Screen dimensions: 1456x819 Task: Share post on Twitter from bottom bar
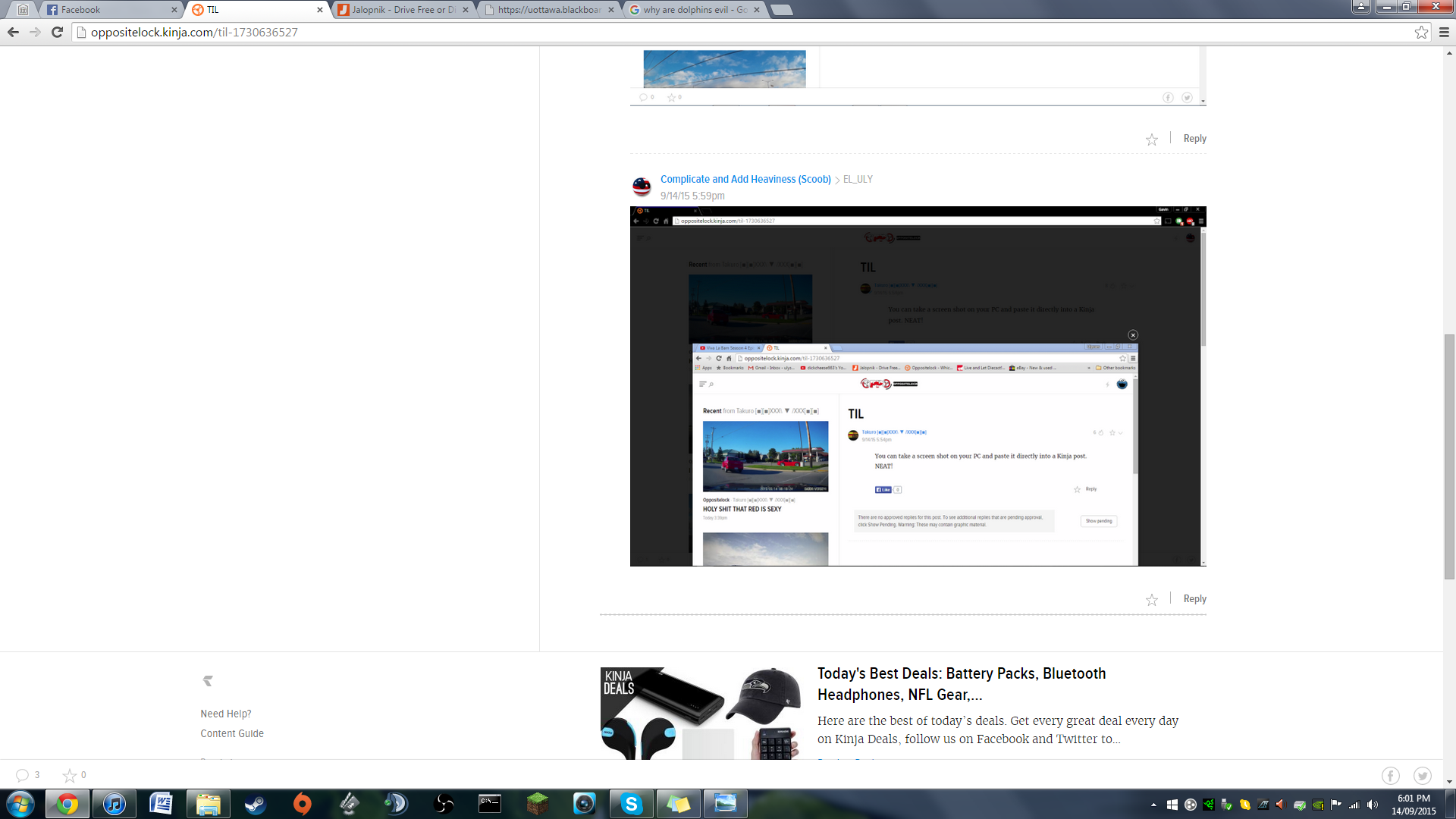pyautogui.click(x=1422, y=776)
